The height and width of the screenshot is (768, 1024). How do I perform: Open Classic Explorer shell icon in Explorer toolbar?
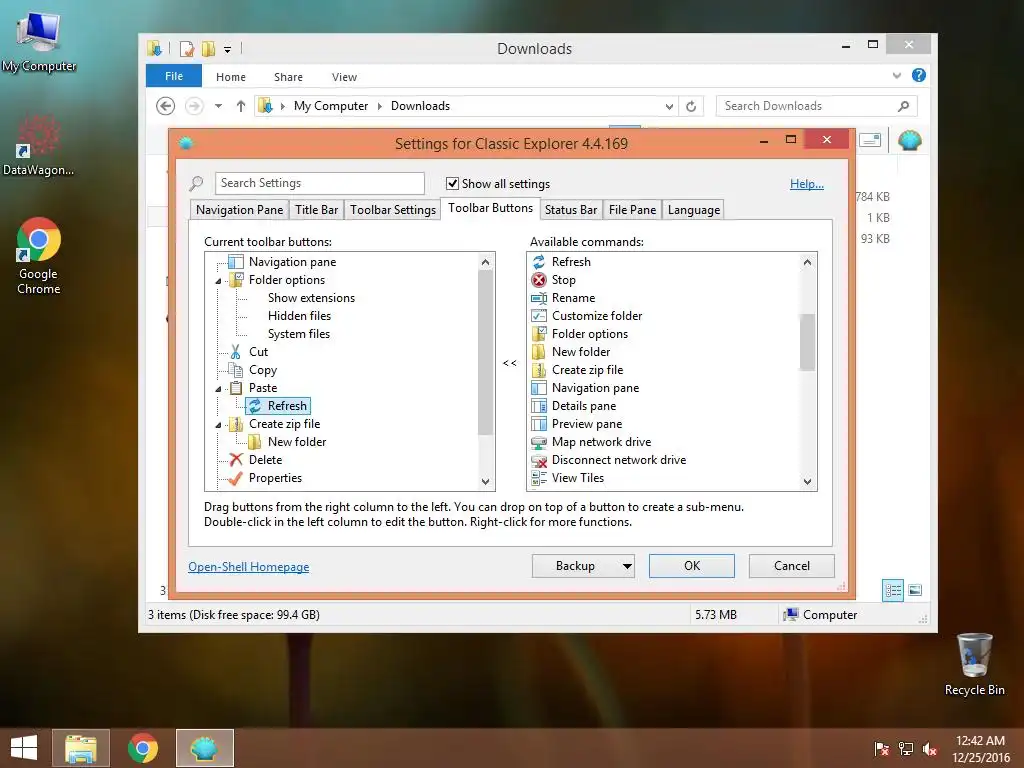pos(909,140)
